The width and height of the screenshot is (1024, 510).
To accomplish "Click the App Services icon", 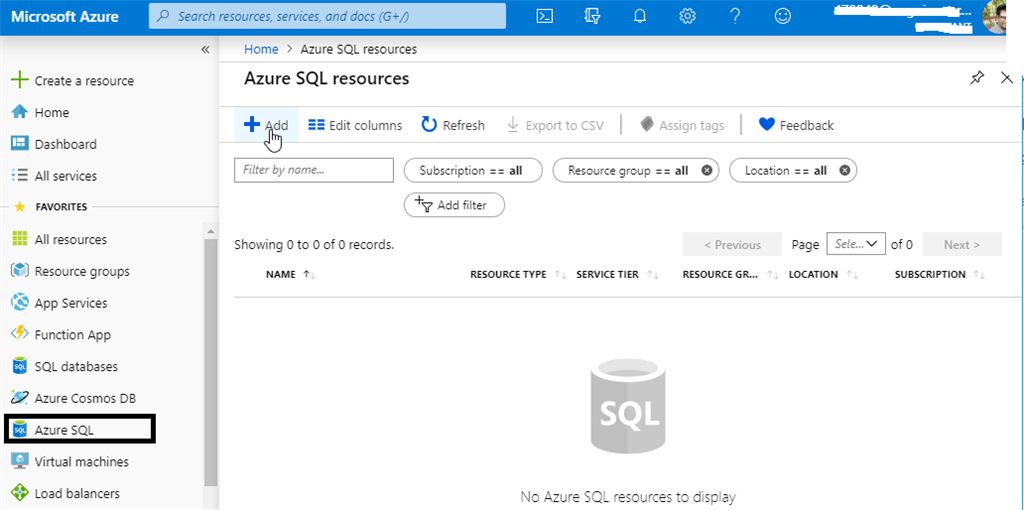I will [20, 302].
